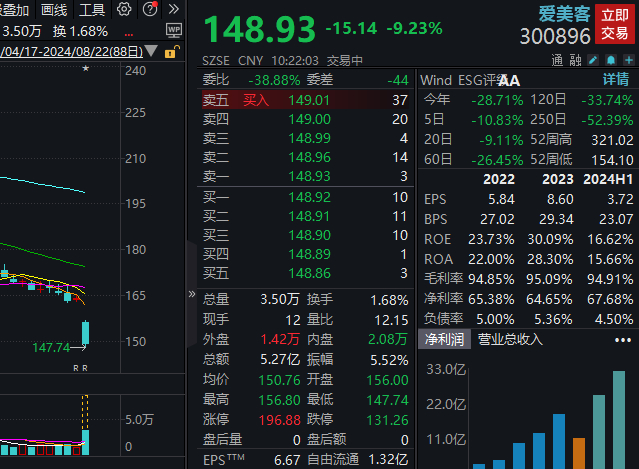Viewport: 639px width, 469px height.
Task: Click the star marker on chart
Action: coord(86,68)
